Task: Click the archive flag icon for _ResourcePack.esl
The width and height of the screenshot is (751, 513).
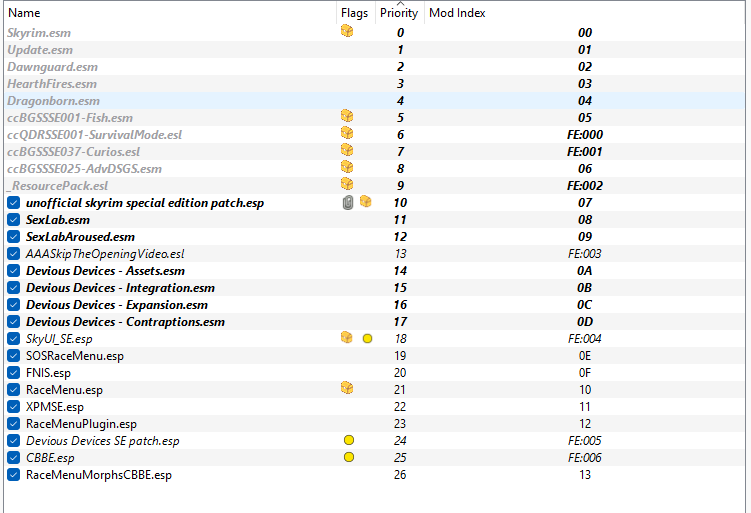Action: [x=347, y=184]
